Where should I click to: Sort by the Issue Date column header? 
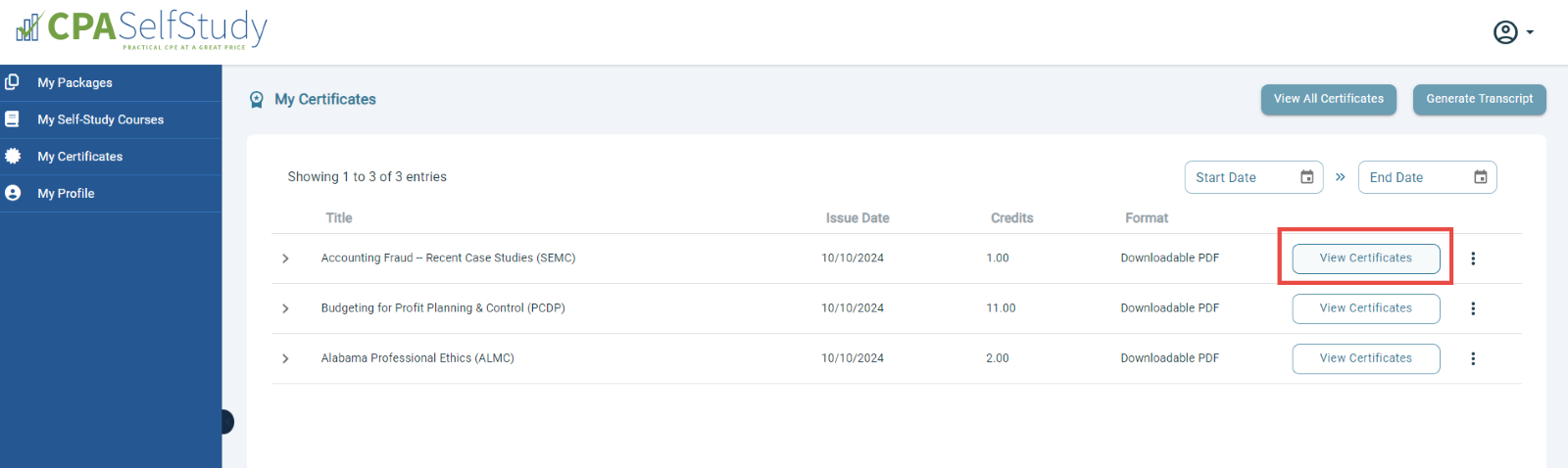click(857, 218)
